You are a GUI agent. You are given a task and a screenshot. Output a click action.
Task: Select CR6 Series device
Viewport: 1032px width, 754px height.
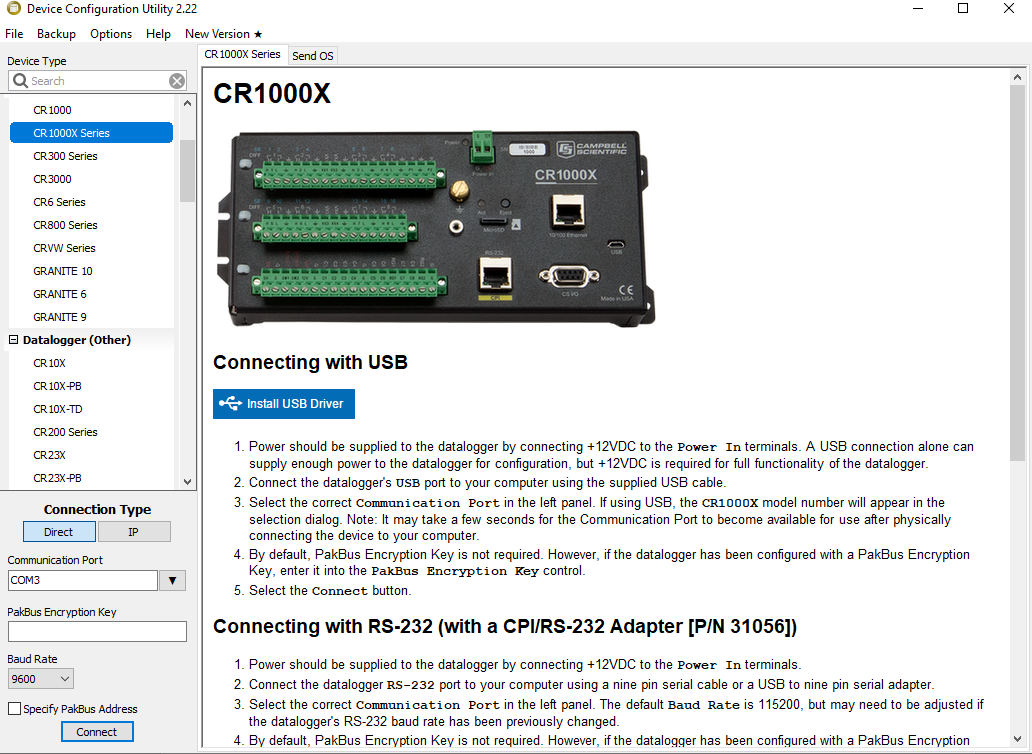[59, 202]
